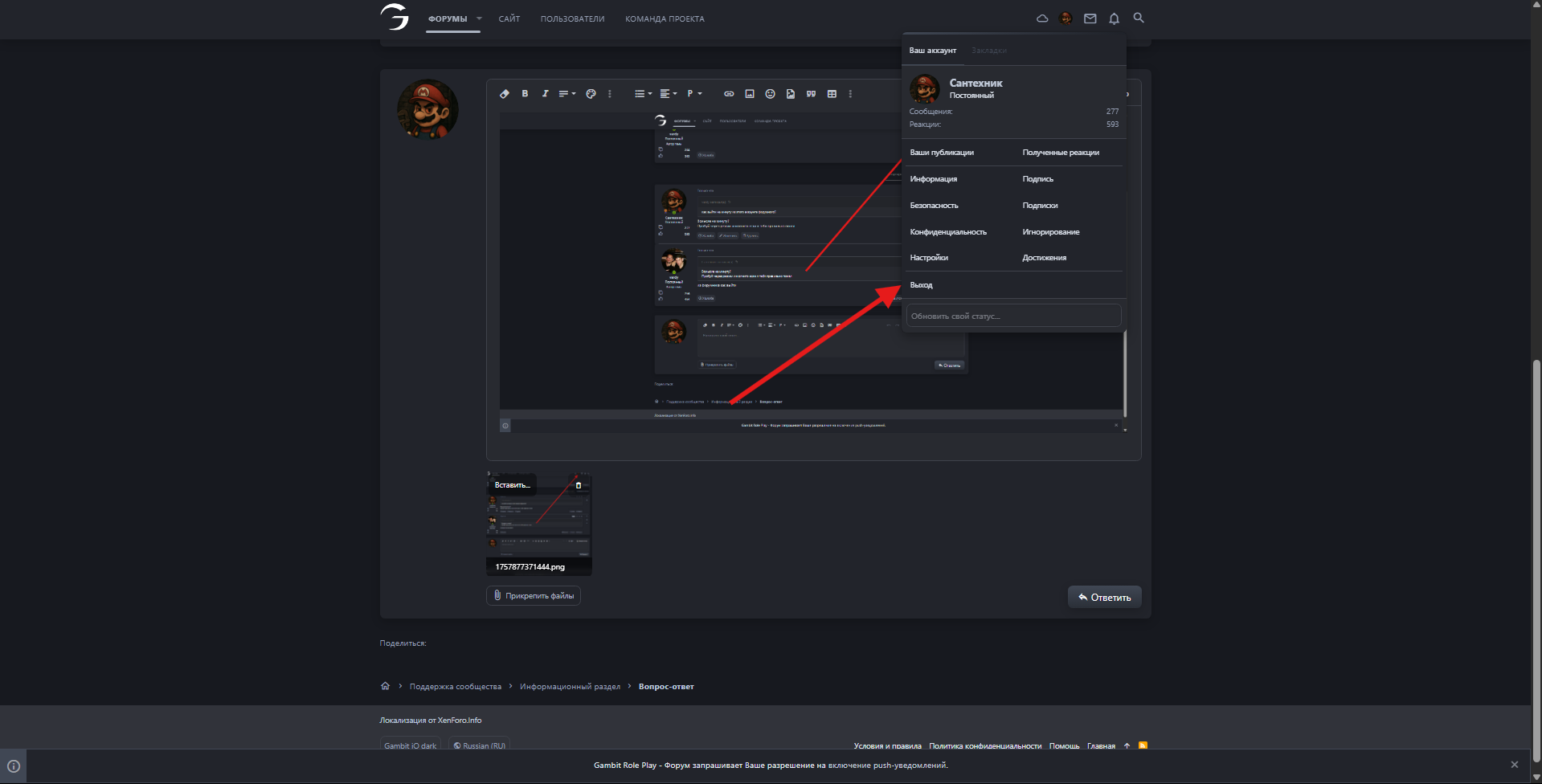Click the eraser remove formatting icon

(x=505, y=94)
